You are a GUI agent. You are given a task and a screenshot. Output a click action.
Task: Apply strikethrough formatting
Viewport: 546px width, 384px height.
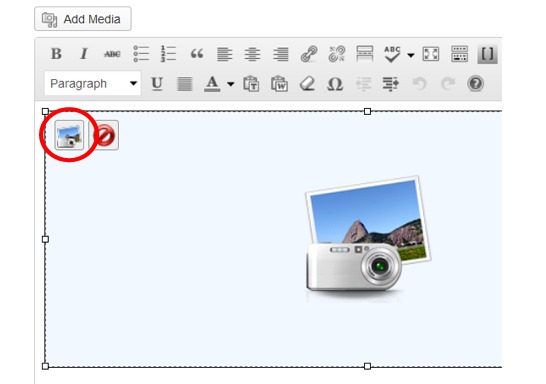click(x=112, y=54)
